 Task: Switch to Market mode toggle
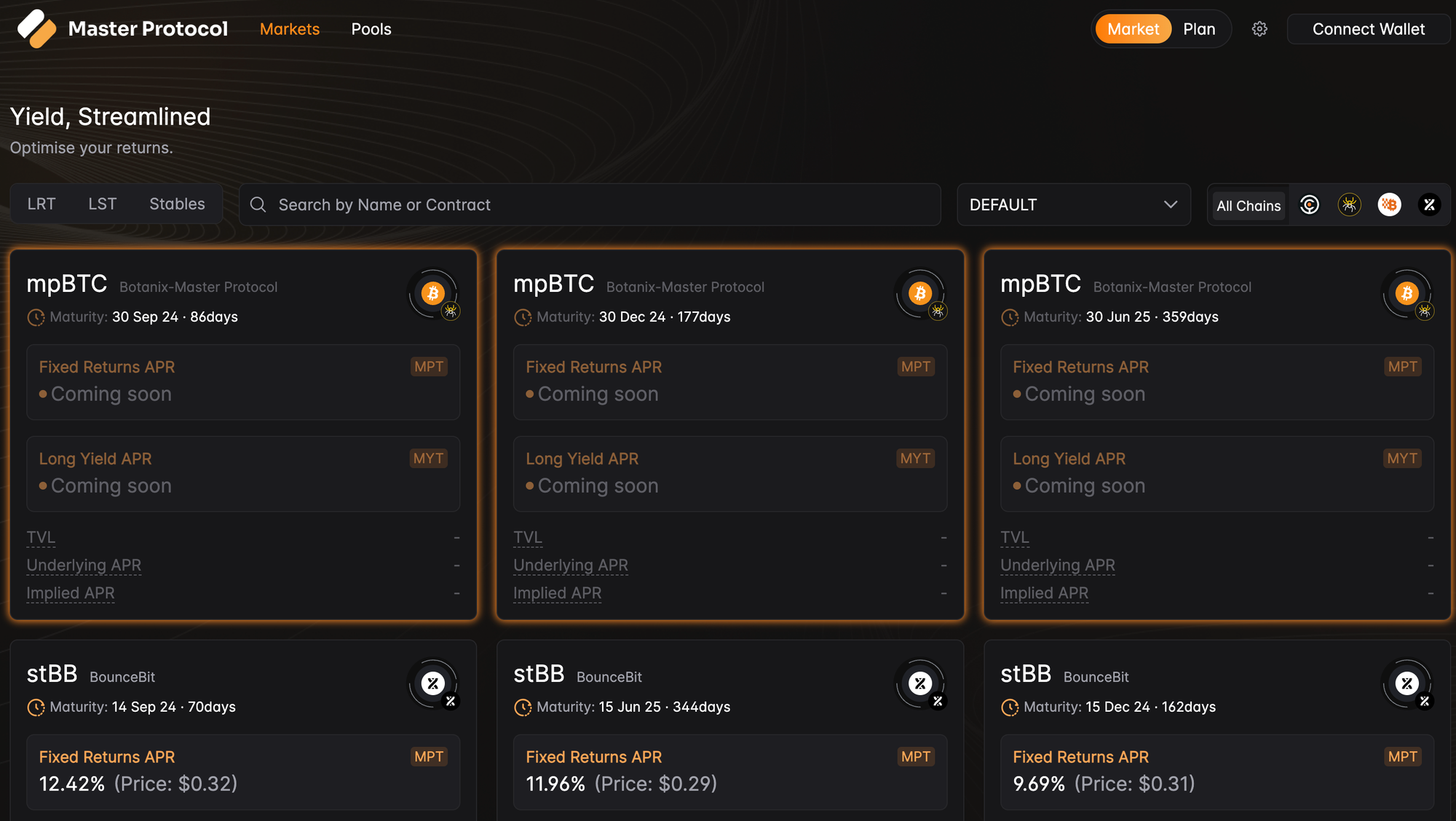click(x=1133, y=29)
